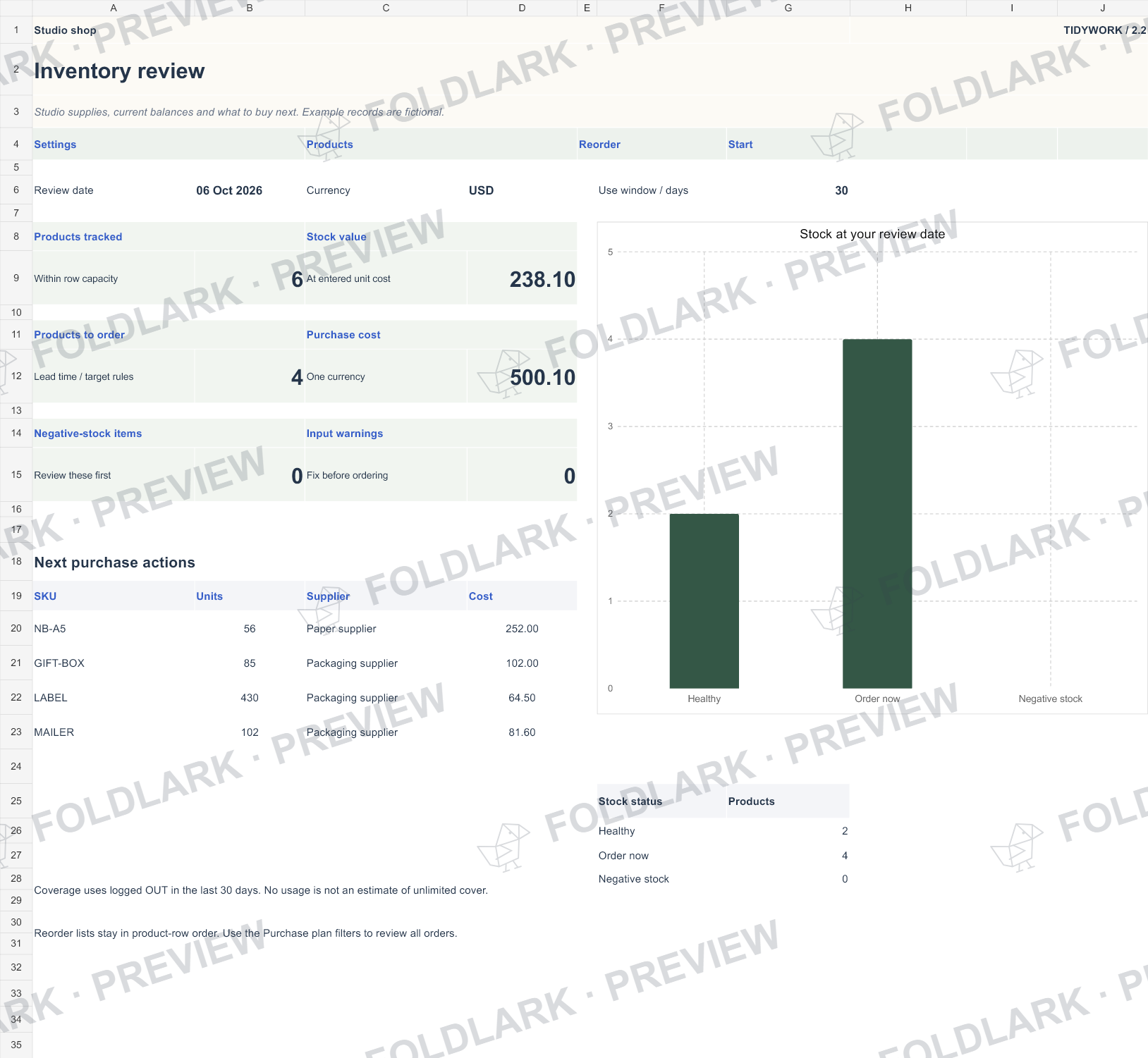Select the currency value USD
The width and height of the screenshot is (1148, 1058).
481,190
